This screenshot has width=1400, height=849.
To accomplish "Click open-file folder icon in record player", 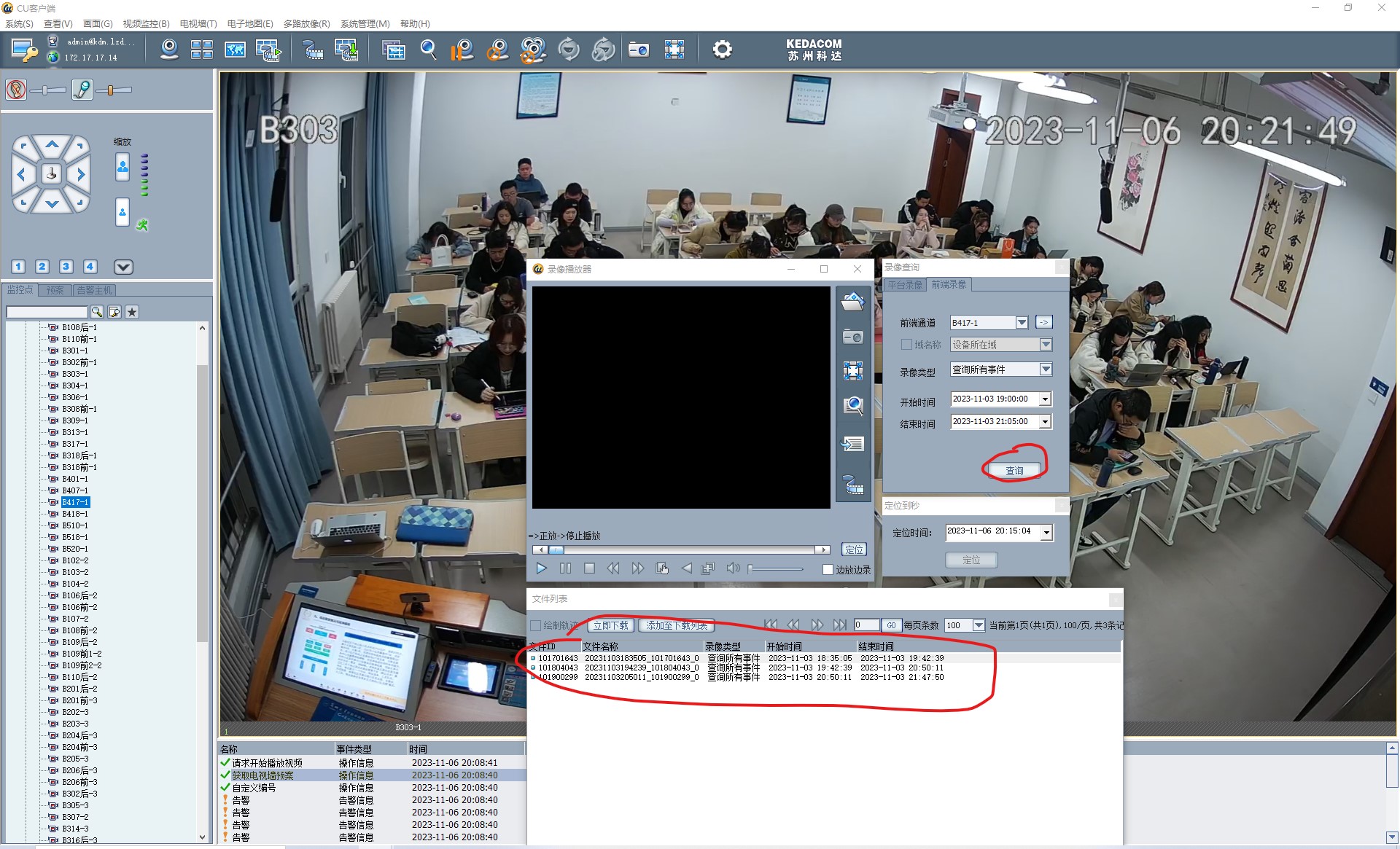I will click(852, 302).
